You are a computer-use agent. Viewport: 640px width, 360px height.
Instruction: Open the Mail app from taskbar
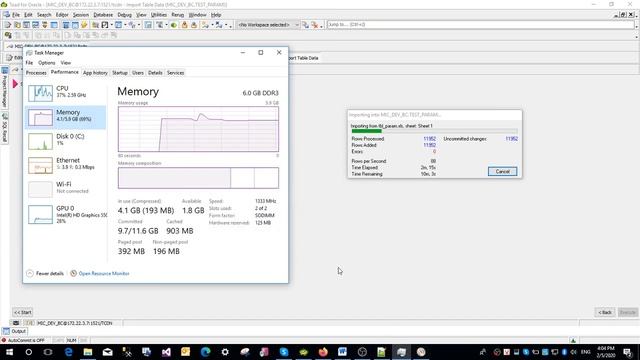(107, 352)
